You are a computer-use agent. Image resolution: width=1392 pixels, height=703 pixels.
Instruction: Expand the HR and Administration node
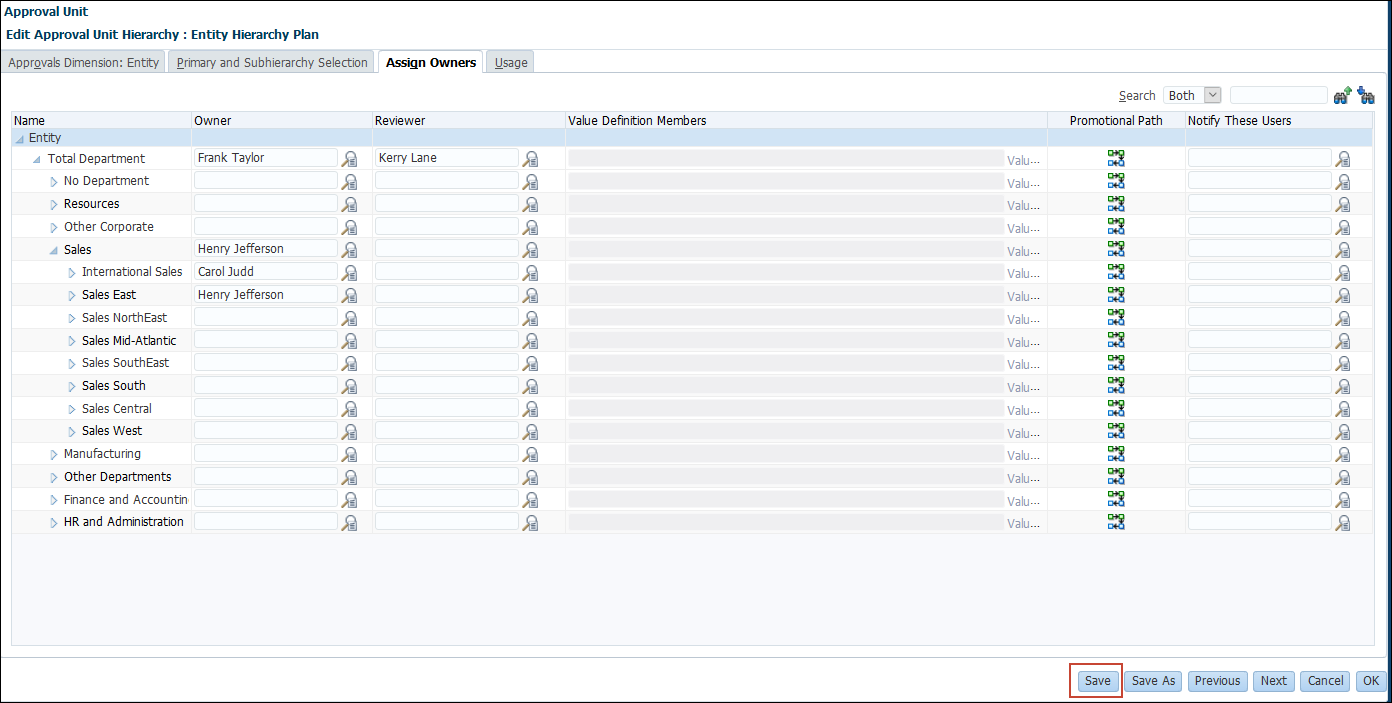pyautogui.click(x=54, y=523)
